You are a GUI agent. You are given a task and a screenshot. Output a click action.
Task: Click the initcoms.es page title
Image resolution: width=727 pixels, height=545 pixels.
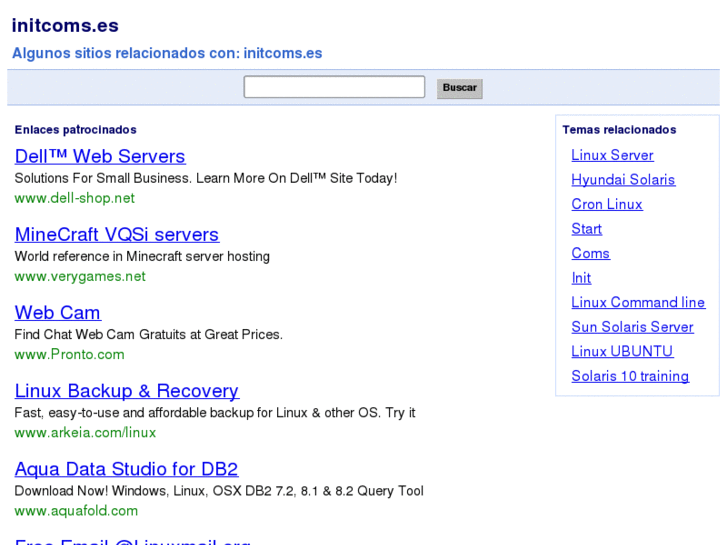click(65, 26)
